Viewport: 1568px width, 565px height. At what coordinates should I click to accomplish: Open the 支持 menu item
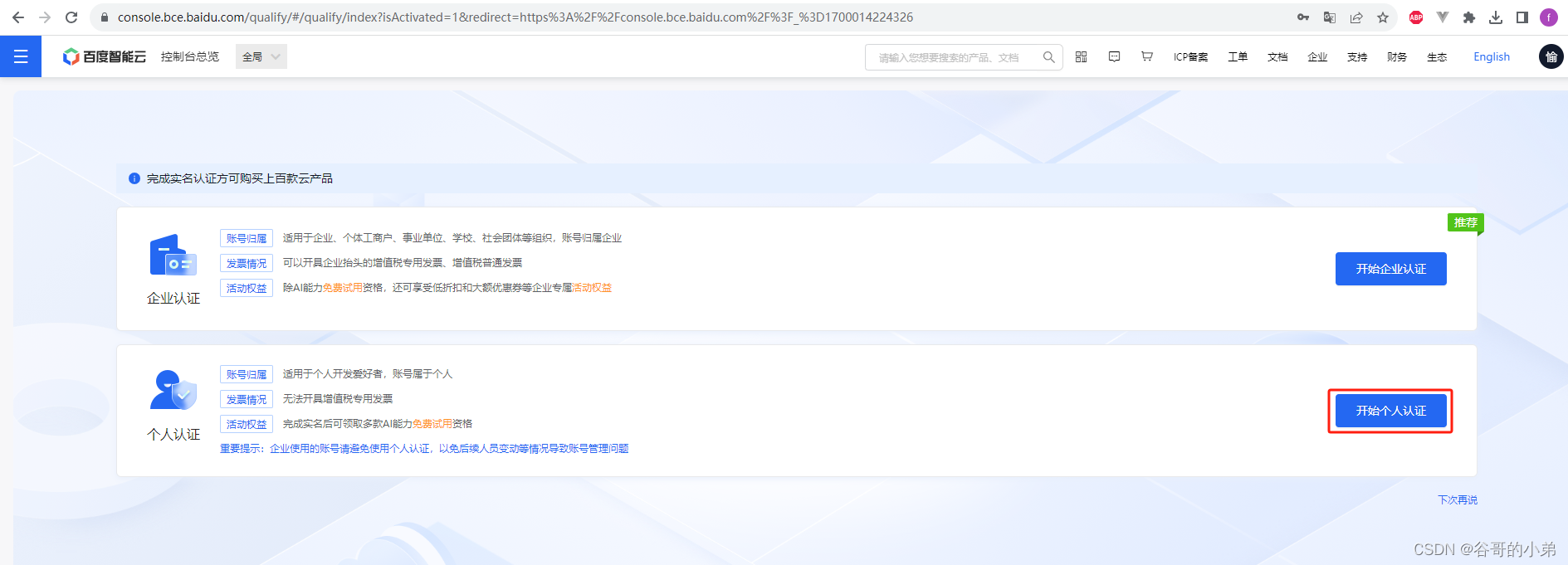pos(1357,57)
